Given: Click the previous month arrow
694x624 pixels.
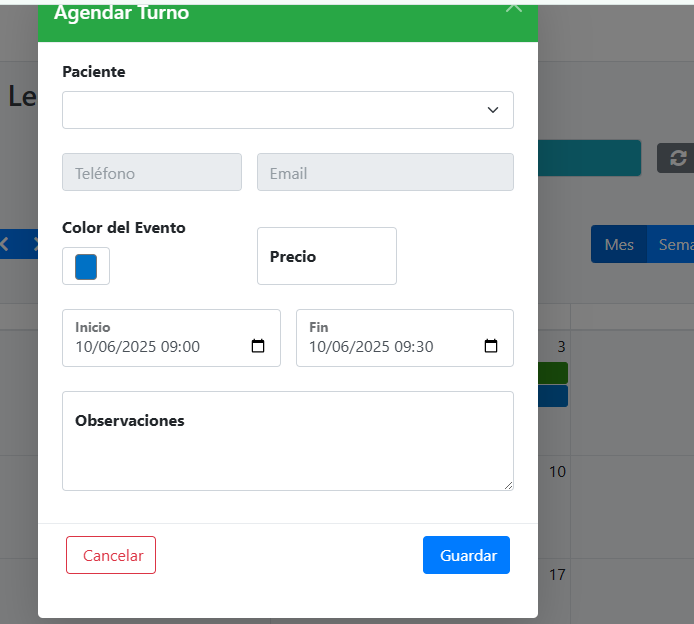Looking at the screenshot, I should (x=5, y=243).
